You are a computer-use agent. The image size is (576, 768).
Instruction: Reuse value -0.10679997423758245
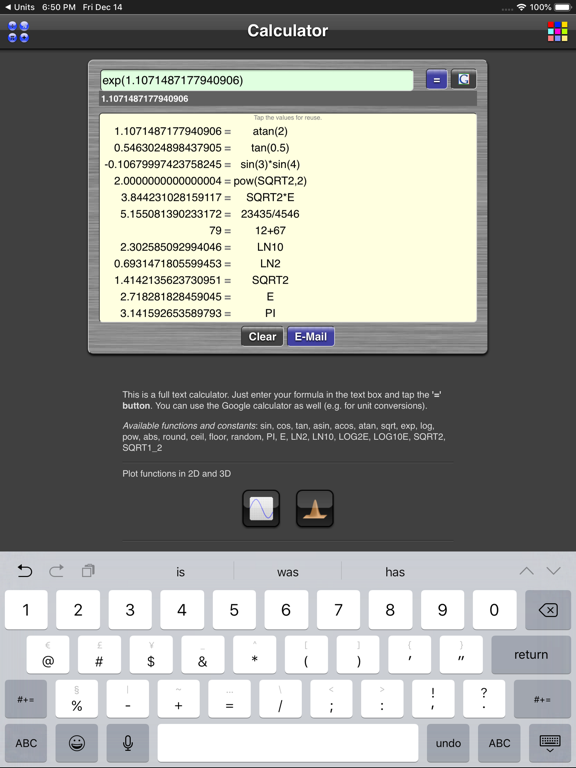pyautogui.click(x=163, y=165)
